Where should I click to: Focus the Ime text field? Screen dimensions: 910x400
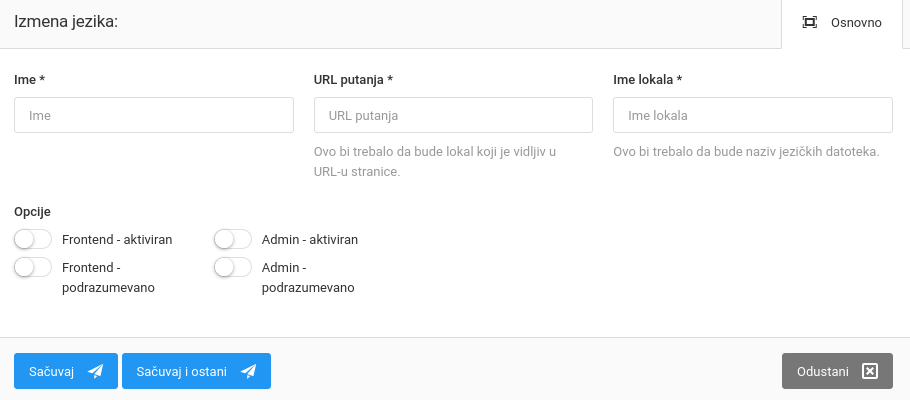point(154,115)
